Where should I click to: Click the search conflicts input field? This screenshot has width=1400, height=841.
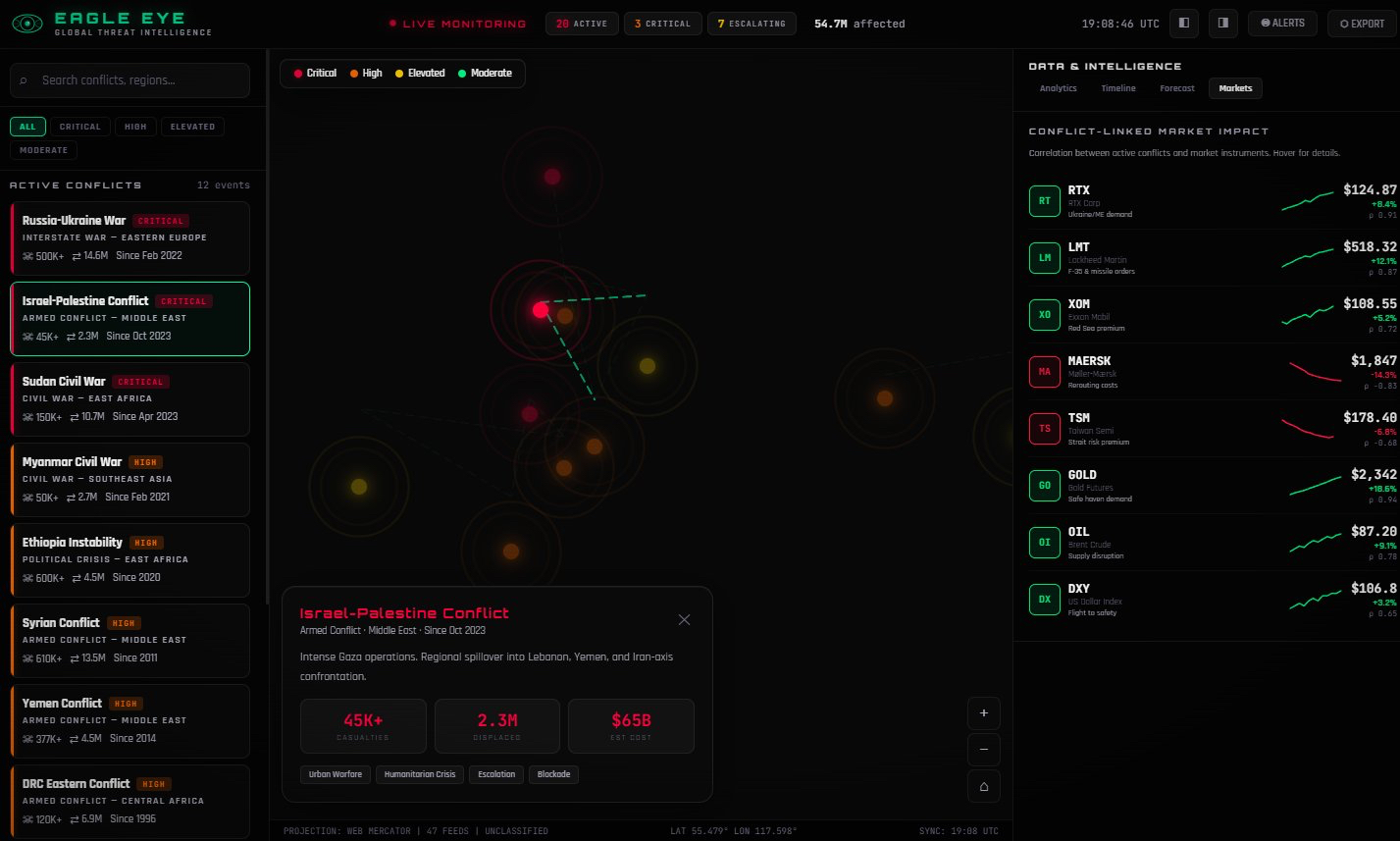tap(130, 80)
